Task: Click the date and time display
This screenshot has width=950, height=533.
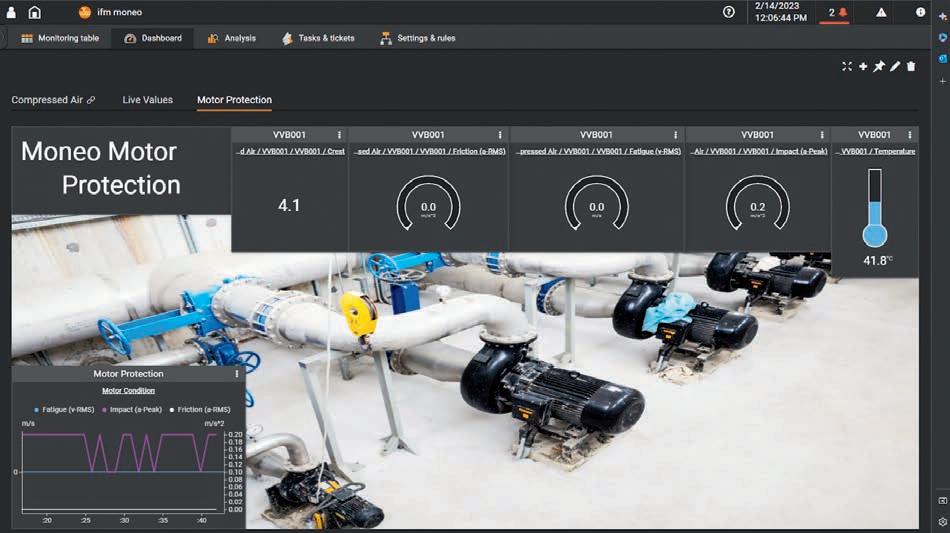Action: click(780, 12)
